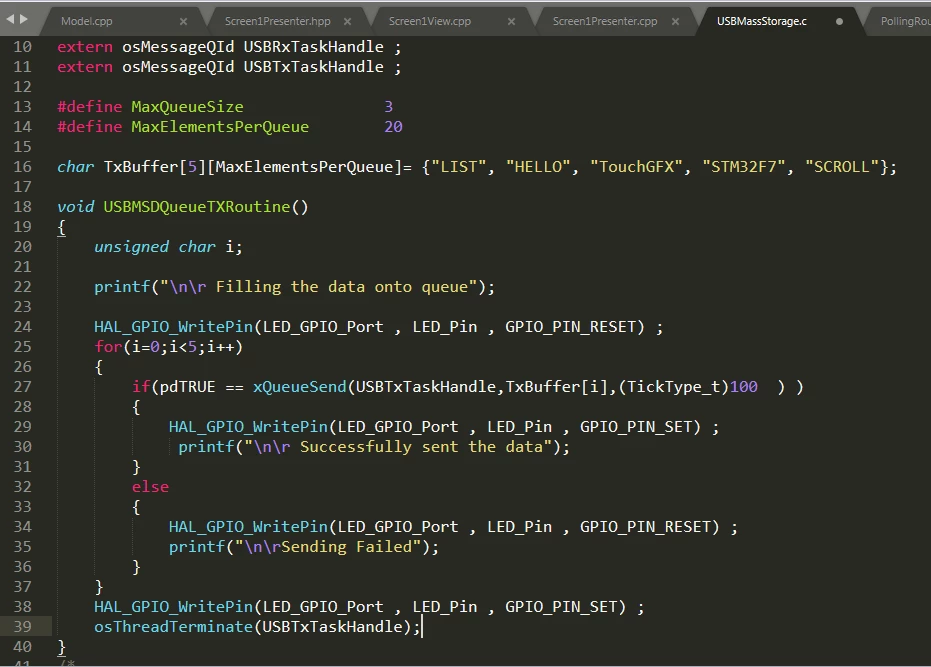This screenshot has width=931, height=667.
Task: Click the else keyword on line 32
Action: (x=150, y=487)
